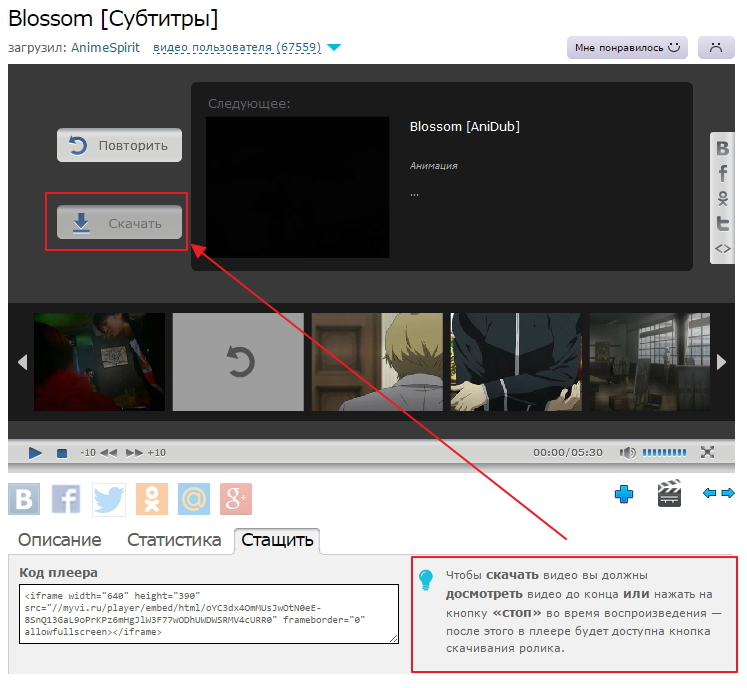747x688 pixels.
Task: Click the play button in player
Action: click(35, 452)
